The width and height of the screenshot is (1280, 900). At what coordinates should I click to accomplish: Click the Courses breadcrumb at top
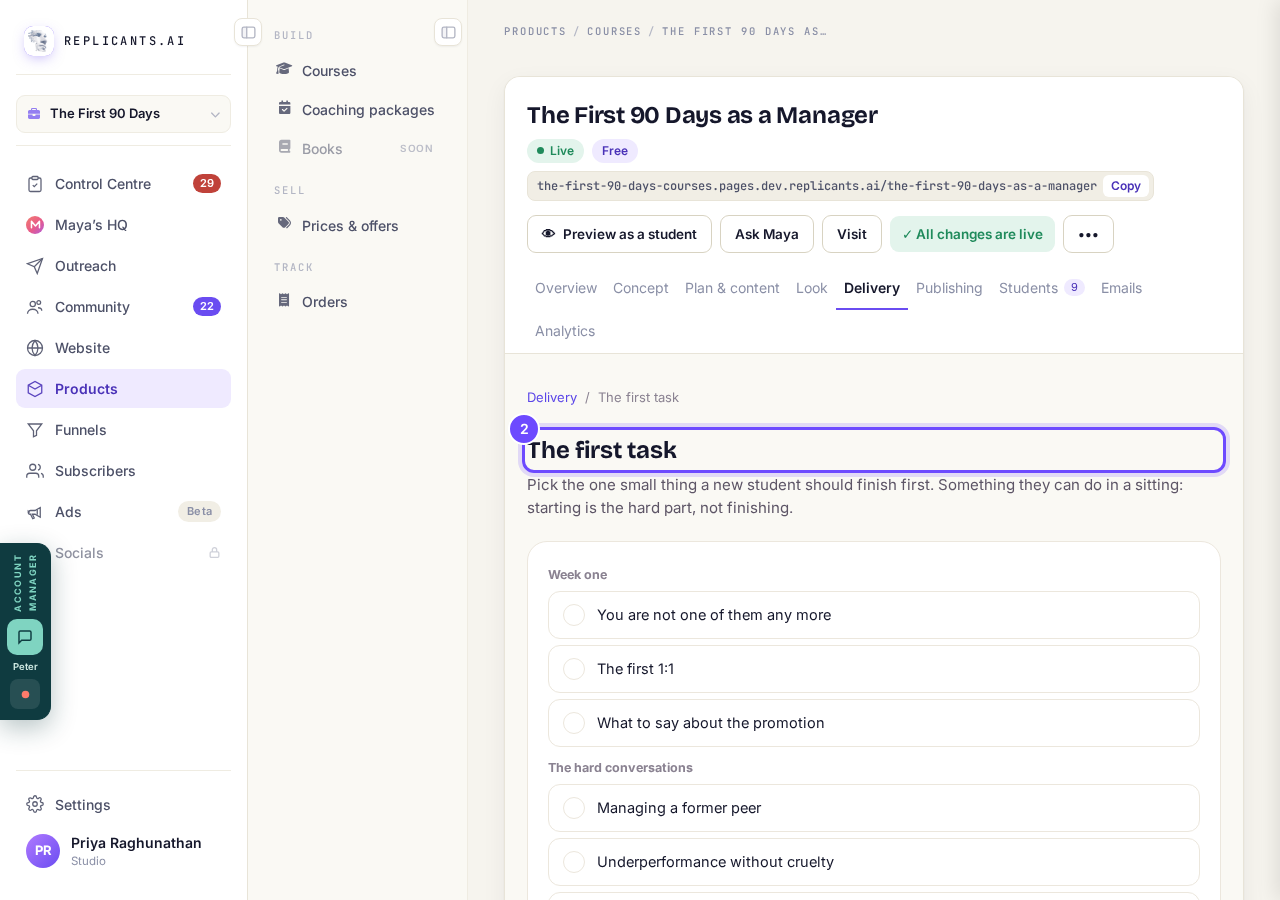614,32
